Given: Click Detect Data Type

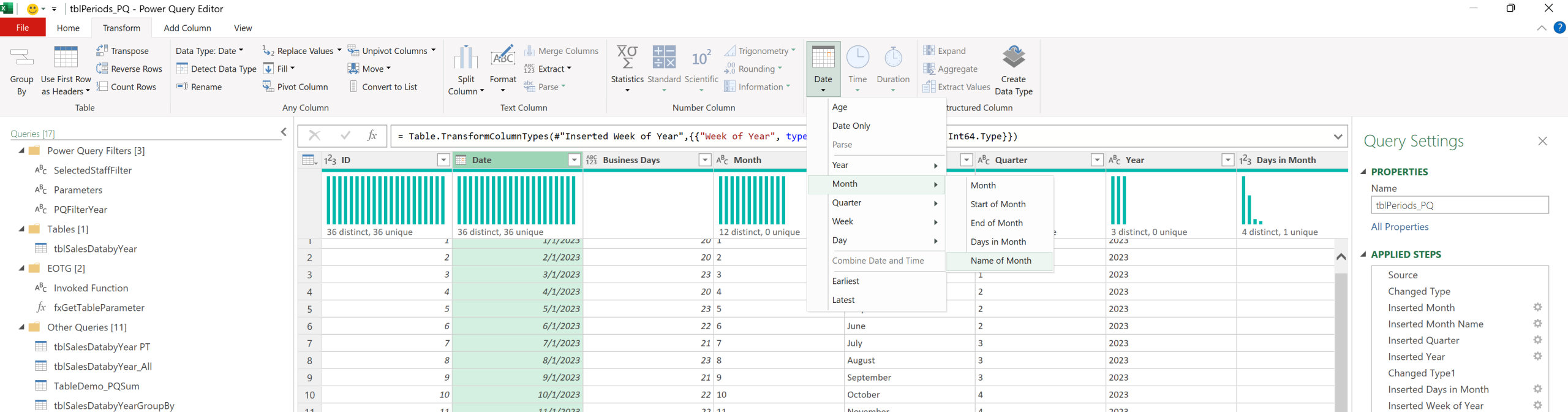Looking at the screenshot, I should coord(216,69).
